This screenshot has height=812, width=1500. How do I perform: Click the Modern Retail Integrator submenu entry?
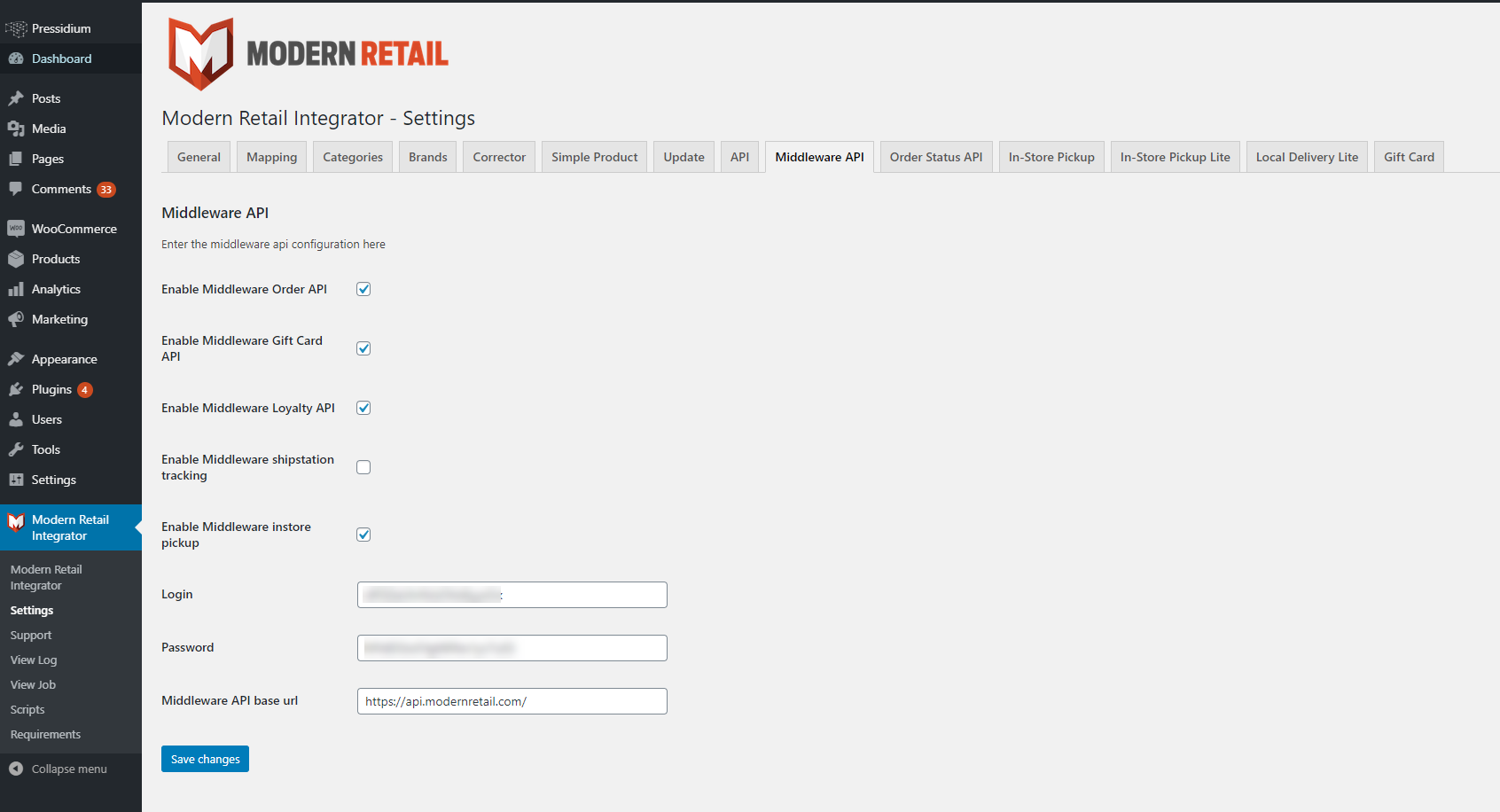tap(46, 577)
